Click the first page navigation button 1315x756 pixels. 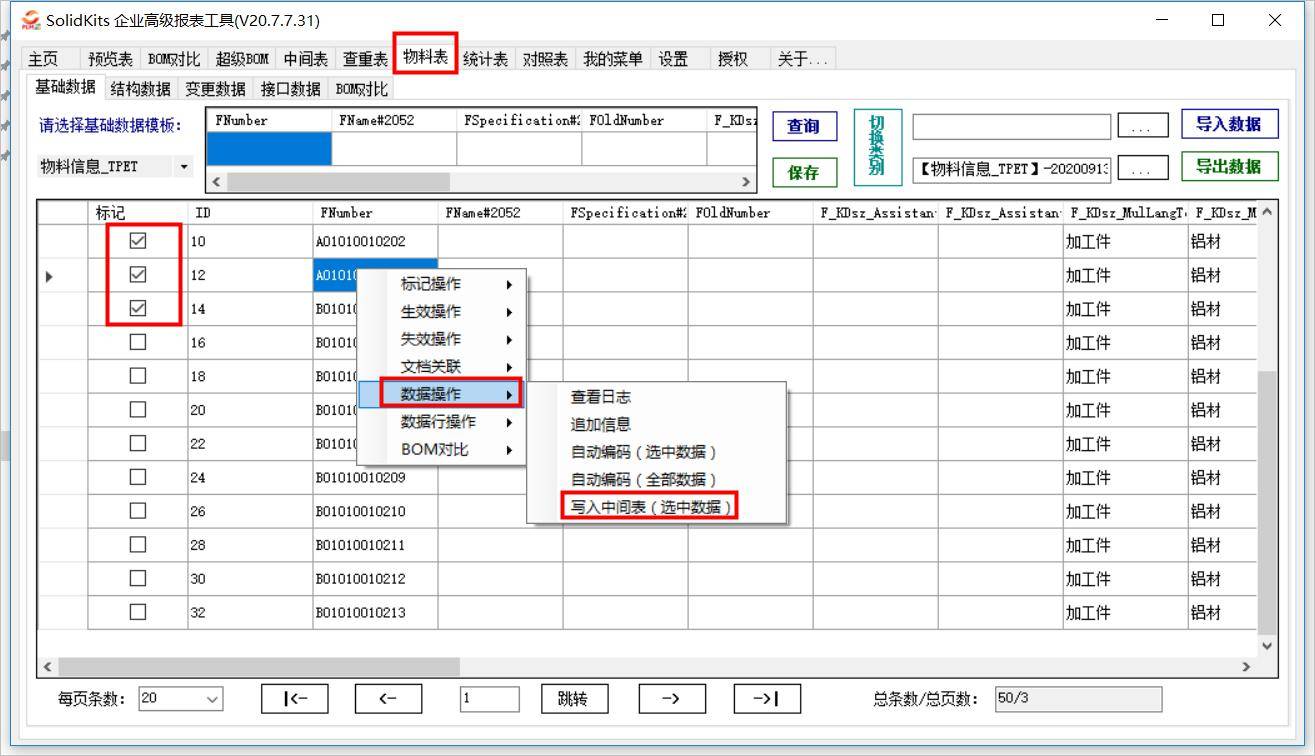294,698
